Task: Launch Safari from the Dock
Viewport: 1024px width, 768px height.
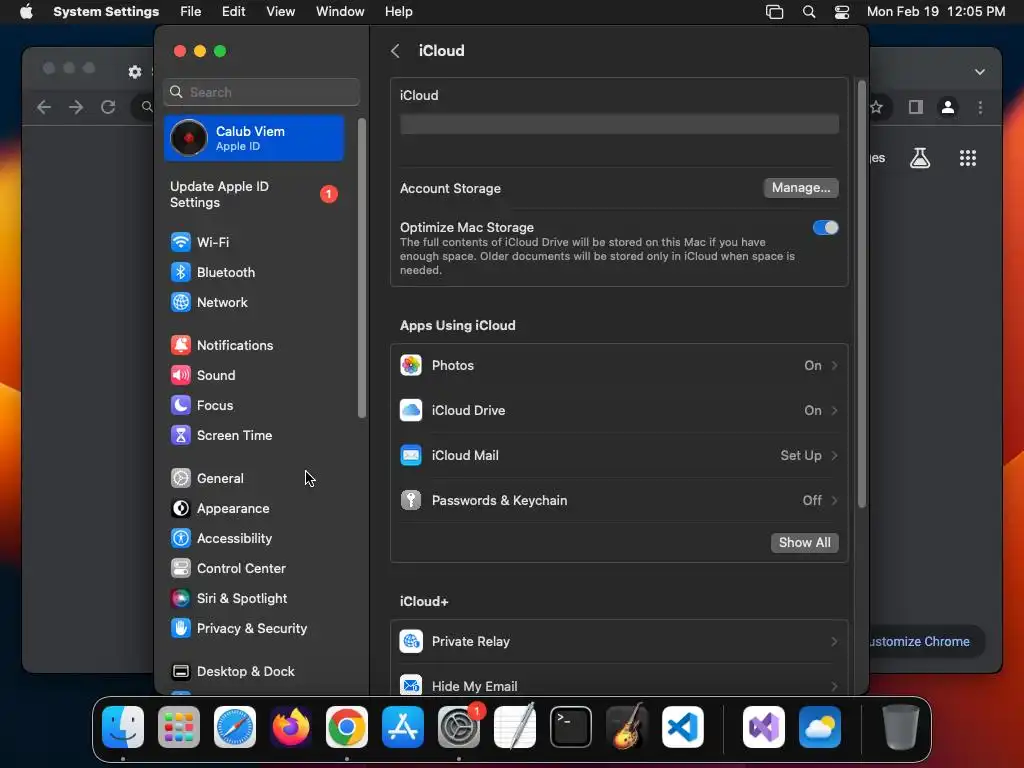Action: coord(235,727)
